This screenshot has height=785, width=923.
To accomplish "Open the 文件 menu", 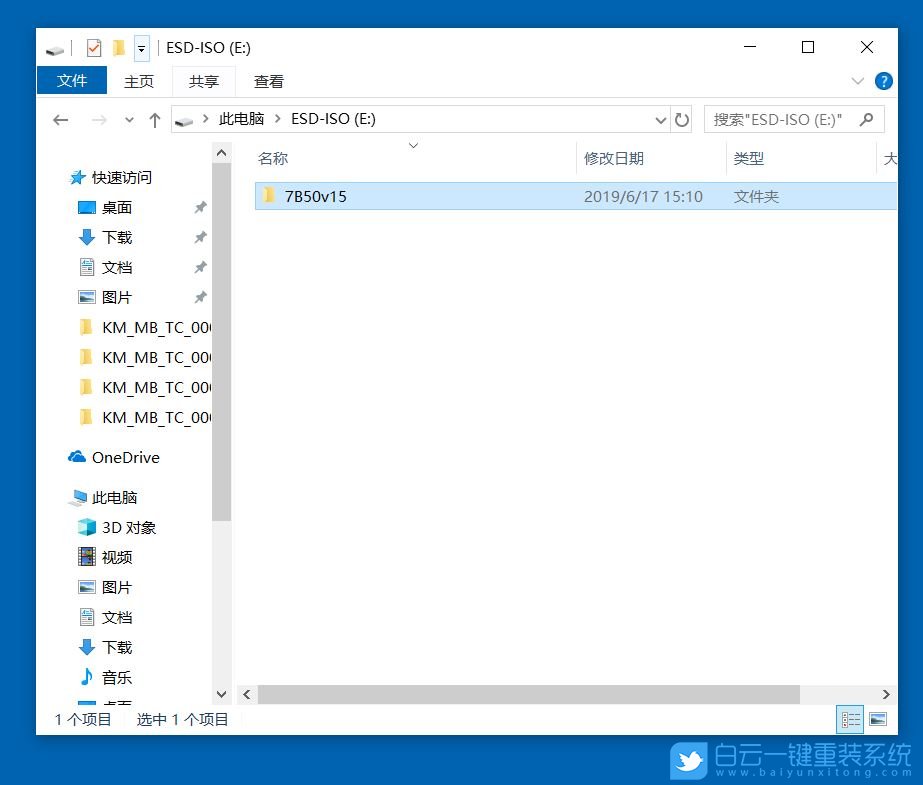I will (71, 81).
